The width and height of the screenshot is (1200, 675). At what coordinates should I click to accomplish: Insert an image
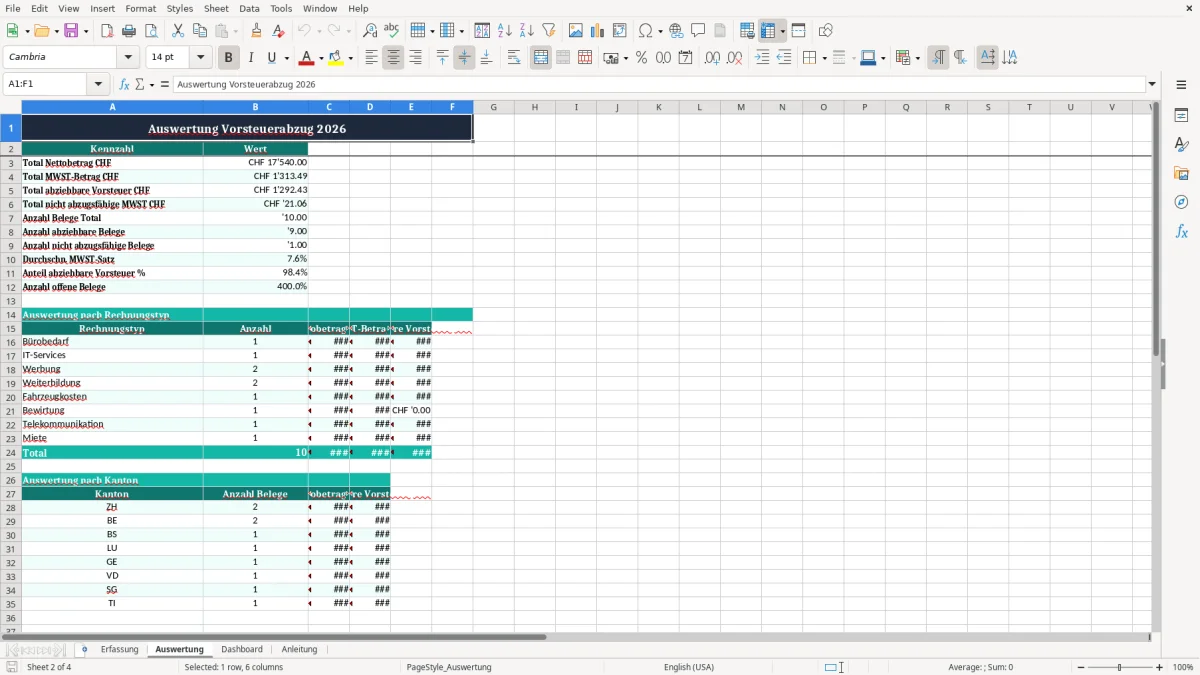[577, 31]
